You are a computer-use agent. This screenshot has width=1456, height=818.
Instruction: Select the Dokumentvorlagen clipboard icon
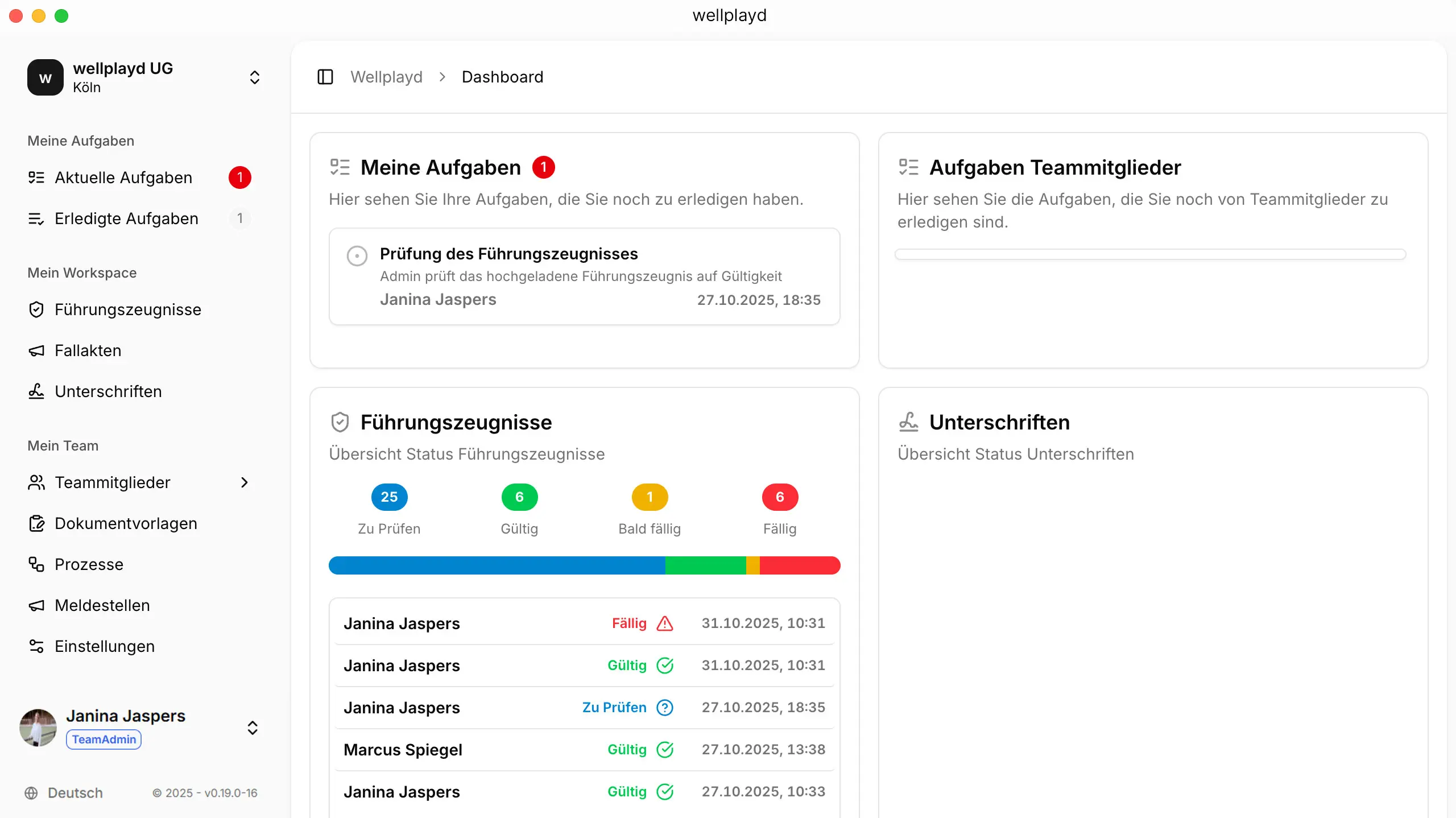click(36, 523)
